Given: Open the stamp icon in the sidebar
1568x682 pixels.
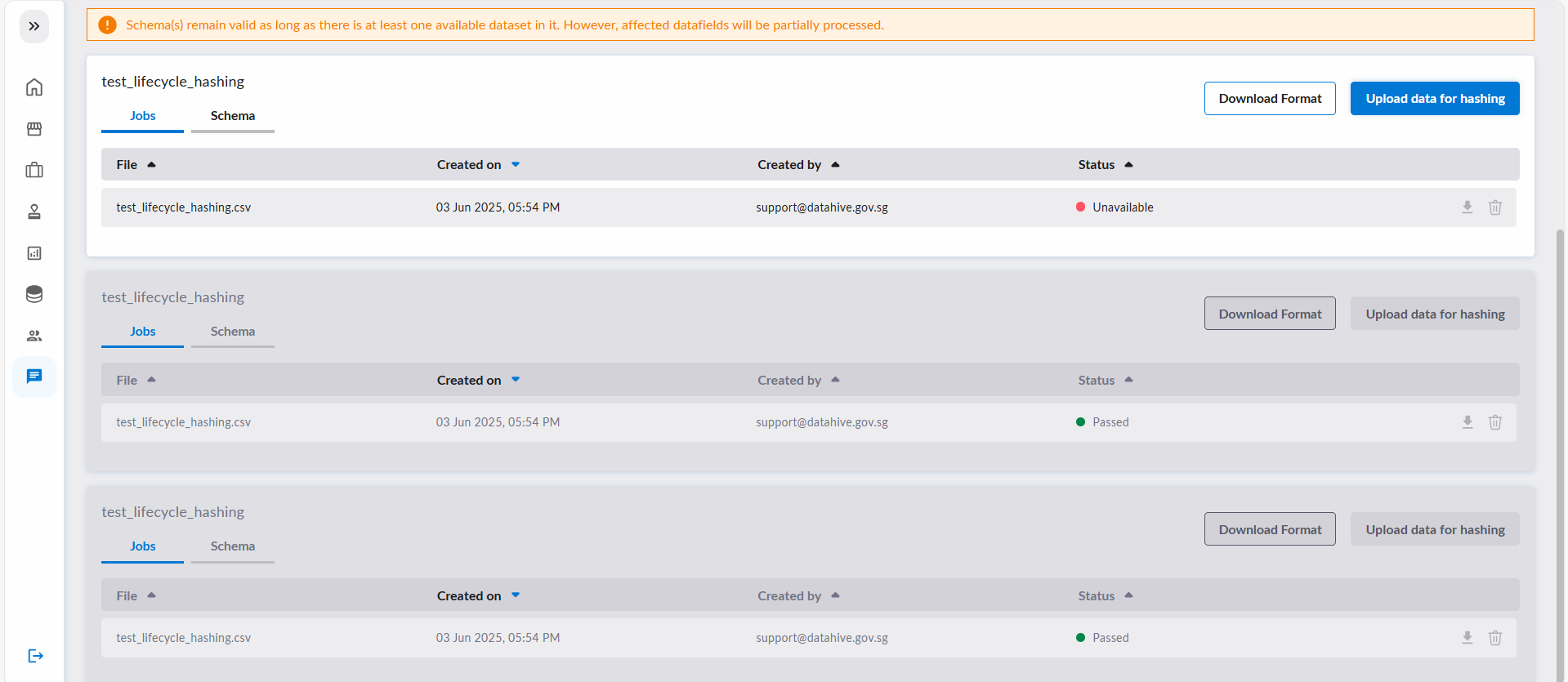Looking at the screenshot, I should click(x=34, y=212).
